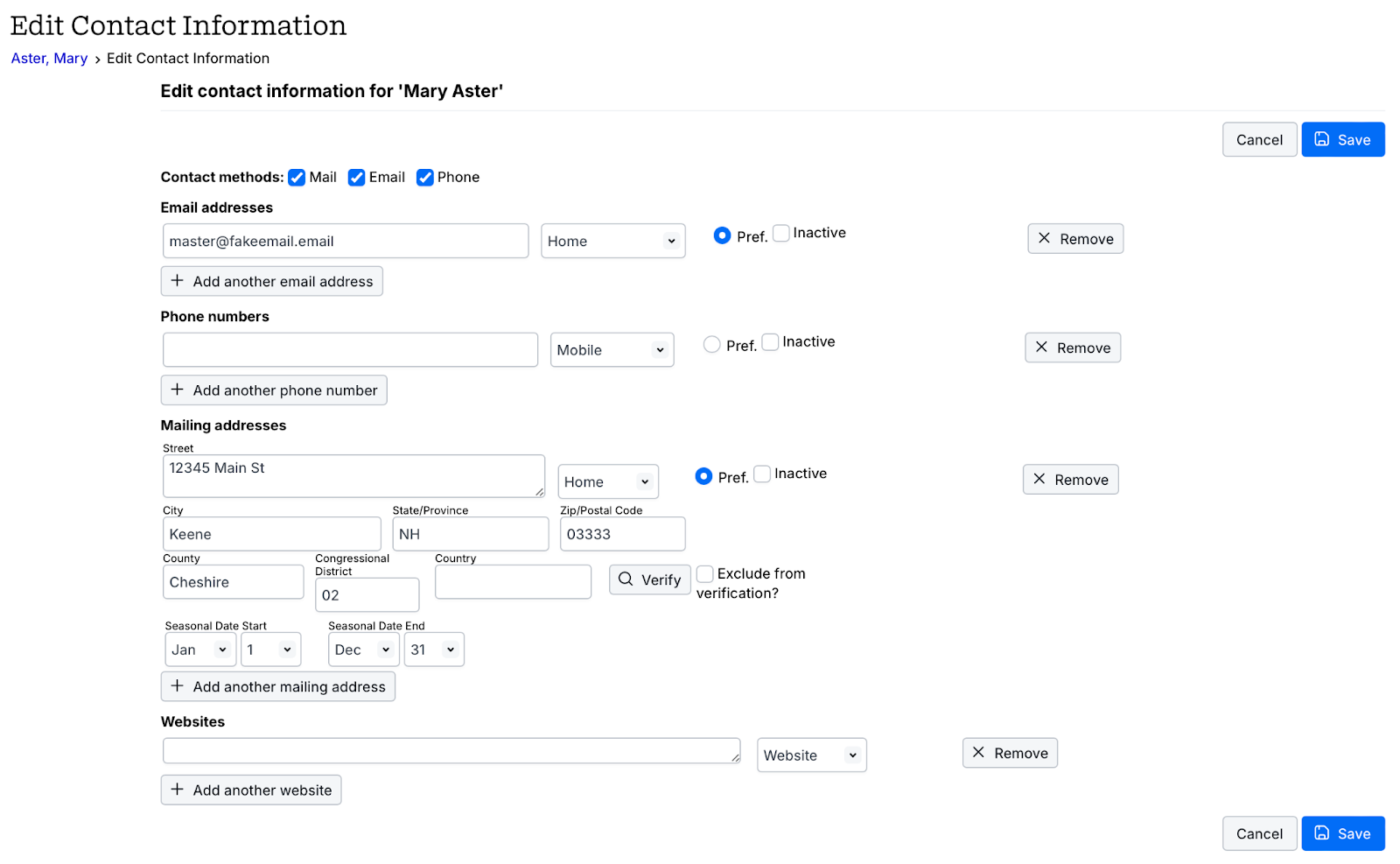The height and width of the screenshot is (864, 1400).
Task: Focus the empty Websites text area
Action: point(451,751)
